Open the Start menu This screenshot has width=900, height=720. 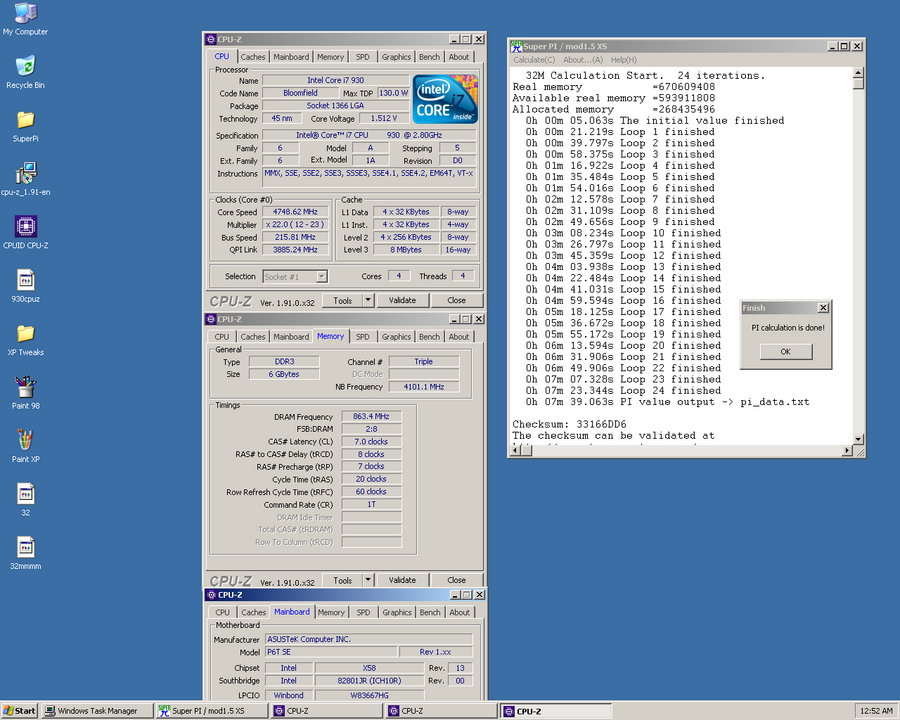[19, 711]
